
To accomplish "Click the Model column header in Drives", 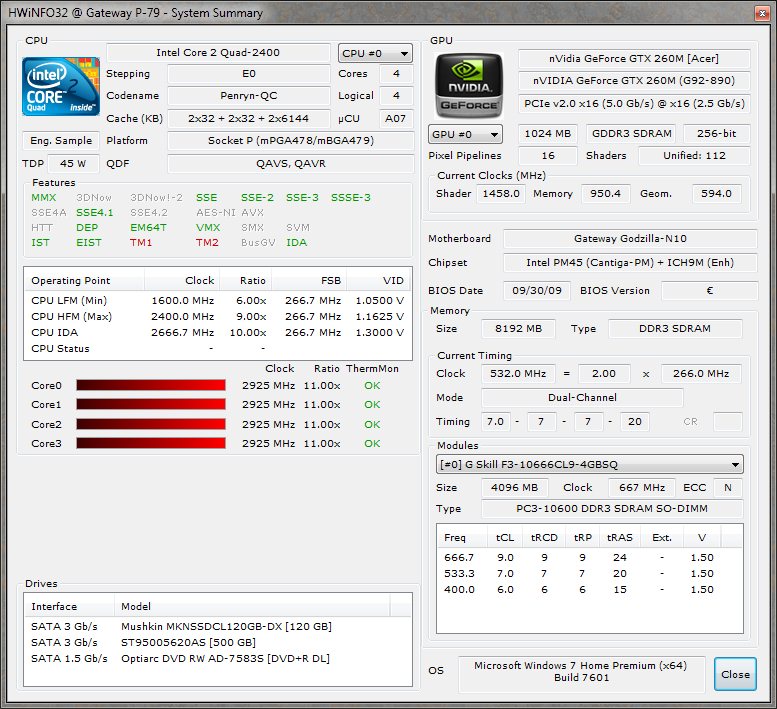I will point(252,606).
